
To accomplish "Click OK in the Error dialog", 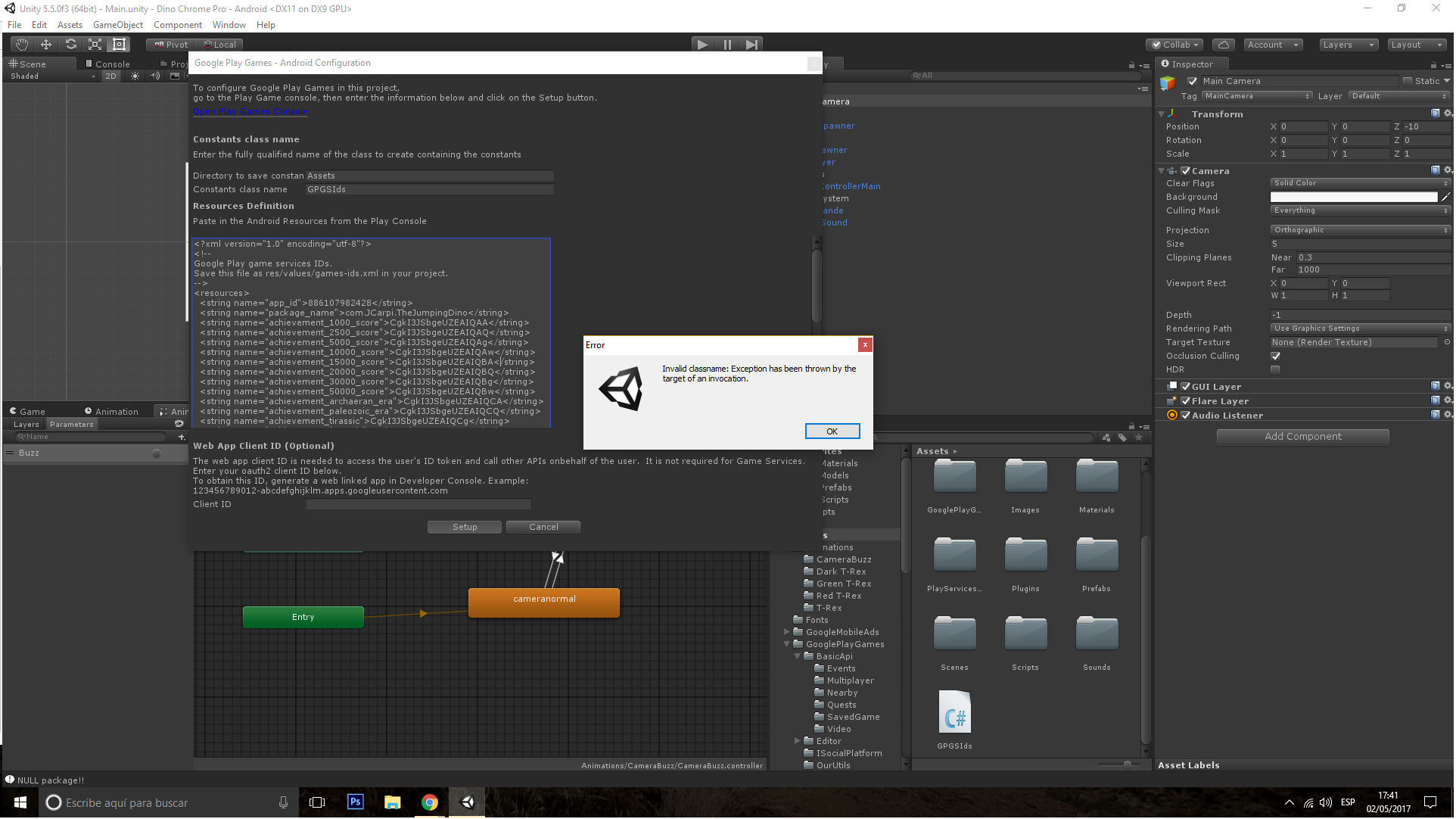I will click(x=832, y=431).
